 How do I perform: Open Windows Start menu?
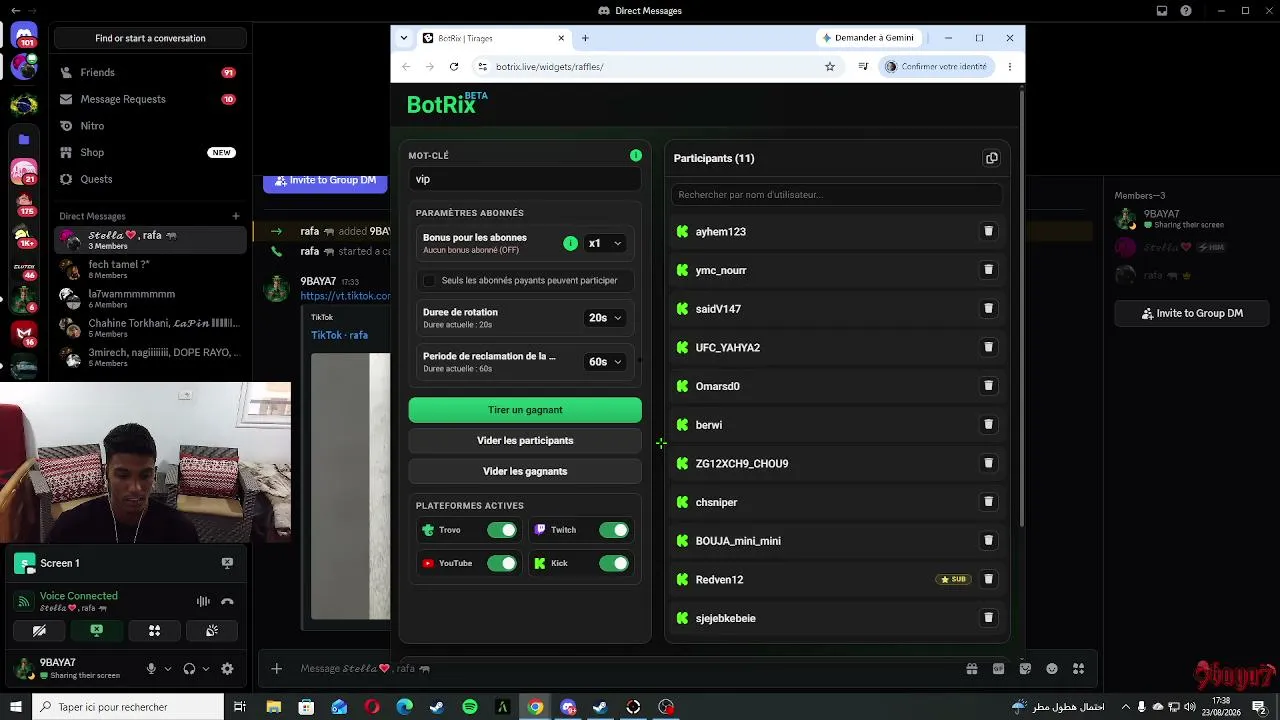point(15,707)
